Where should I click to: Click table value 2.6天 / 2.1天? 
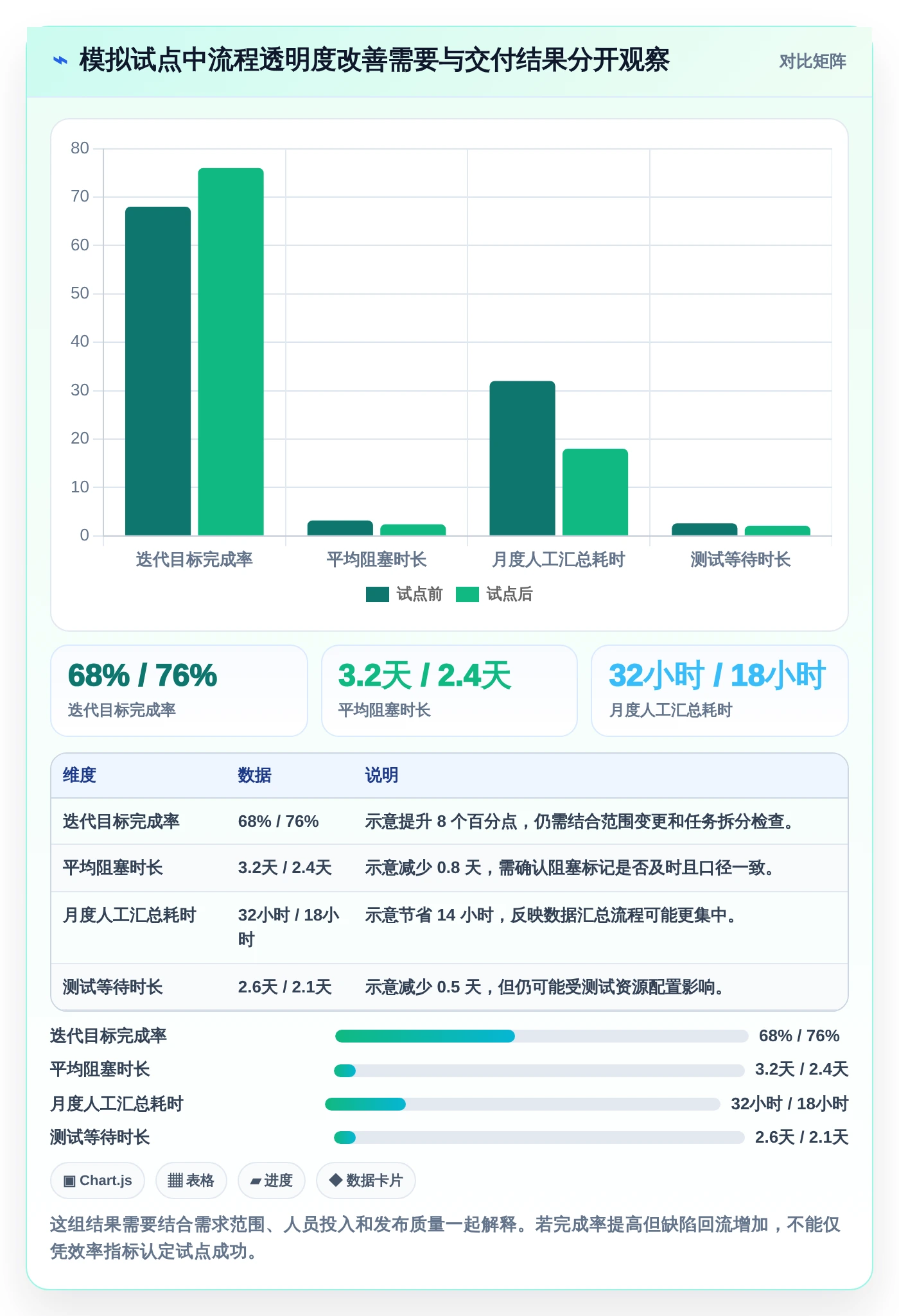point(285,987)
